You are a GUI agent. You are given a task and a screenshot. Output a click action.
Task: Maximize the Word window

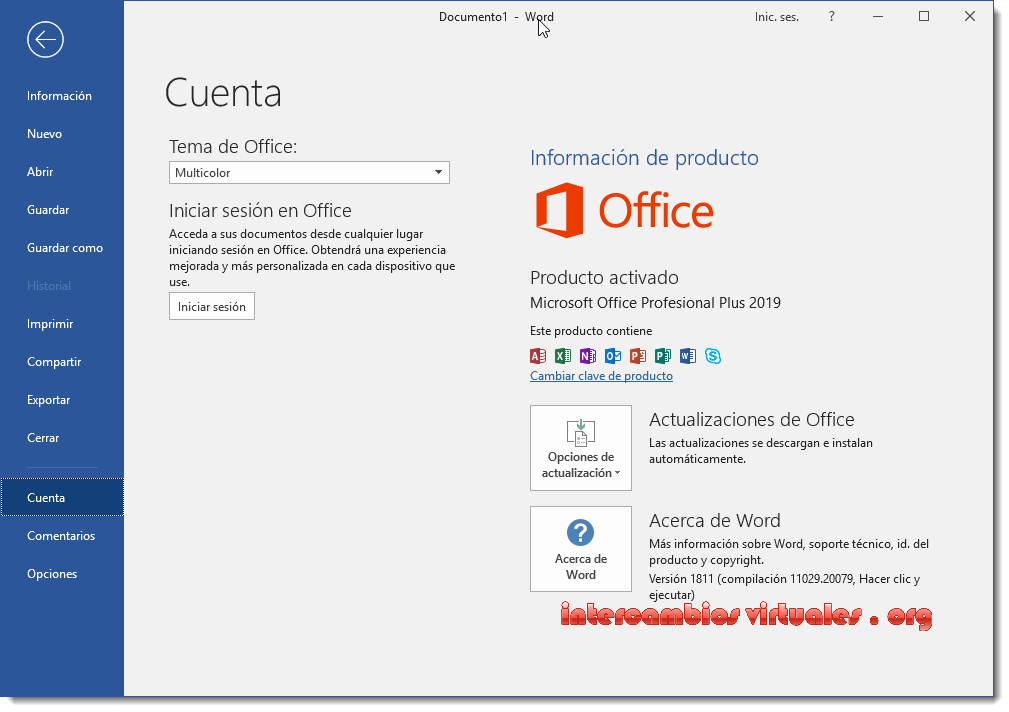(x=924, y=17)
